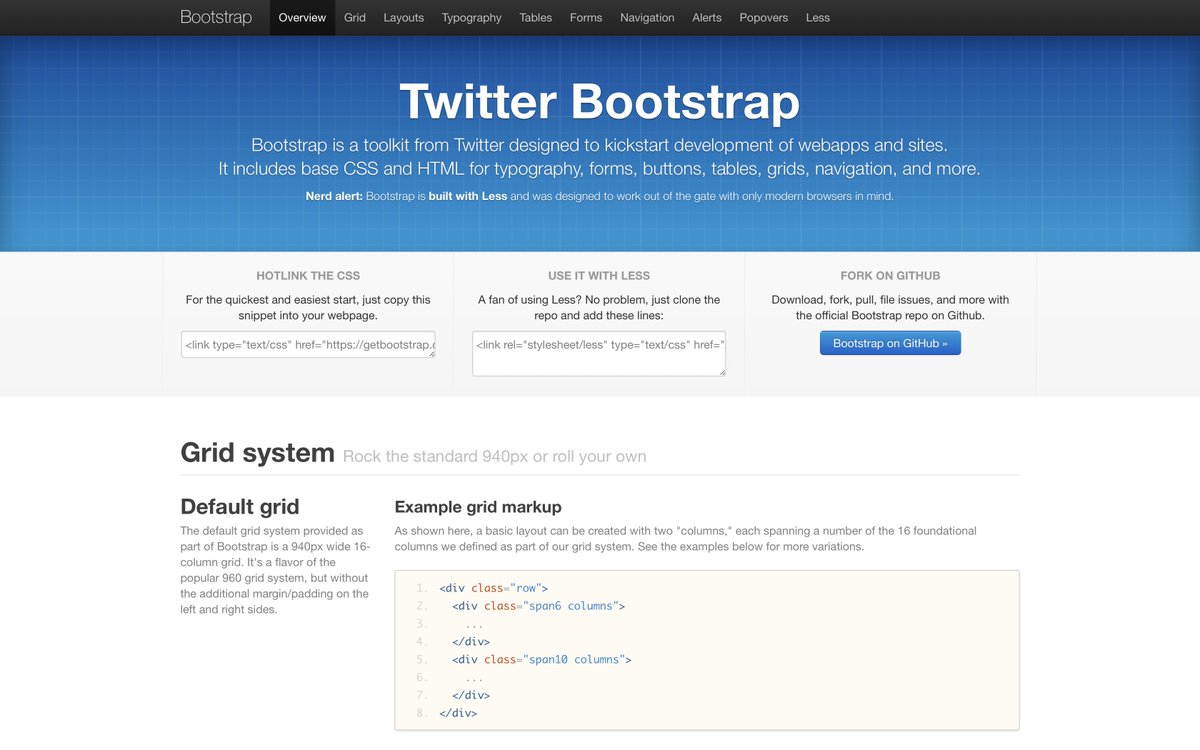The width and height of the screenshot is (1200, 750).
Task: Go to Navigation section via navbar
Action: click(x=647, y=17)
